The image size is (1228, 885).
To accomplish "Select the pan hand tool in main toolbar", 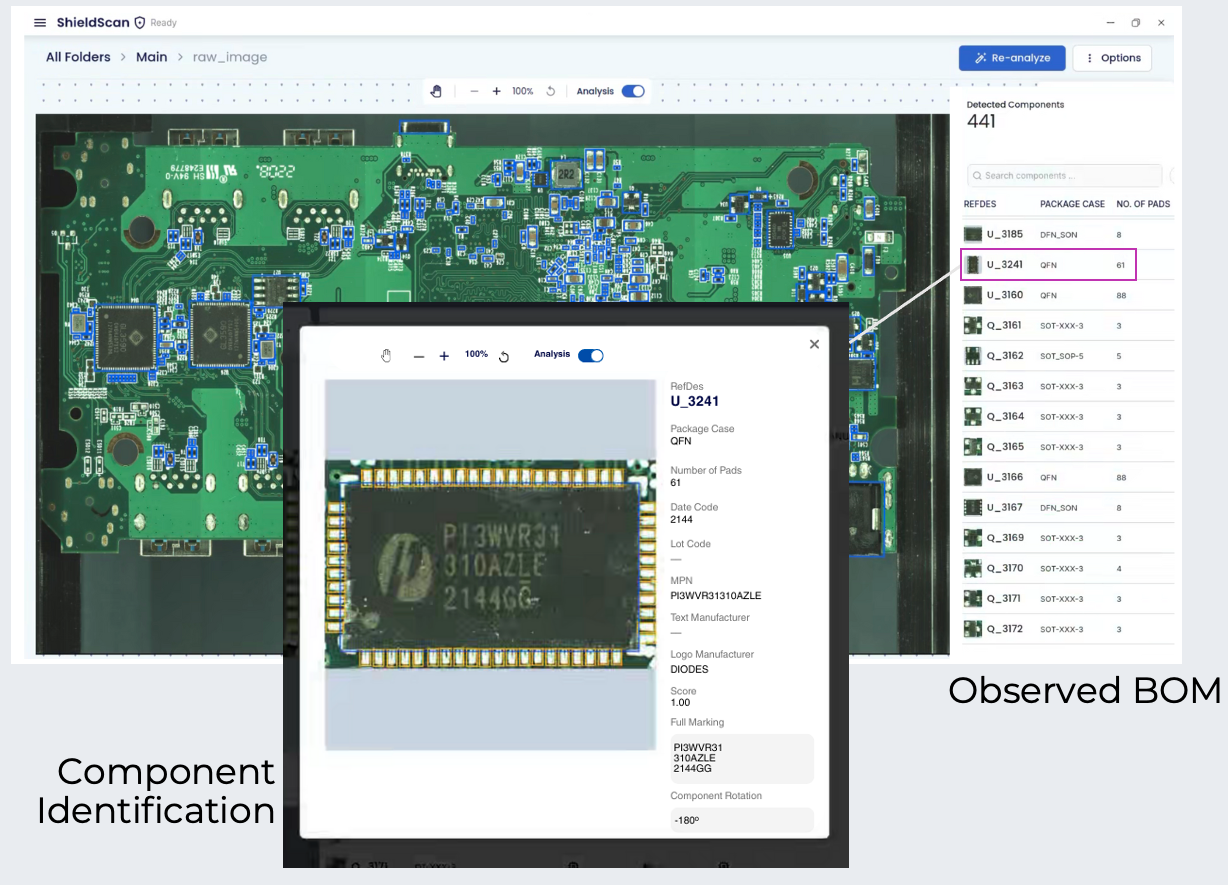I will 436,91.
